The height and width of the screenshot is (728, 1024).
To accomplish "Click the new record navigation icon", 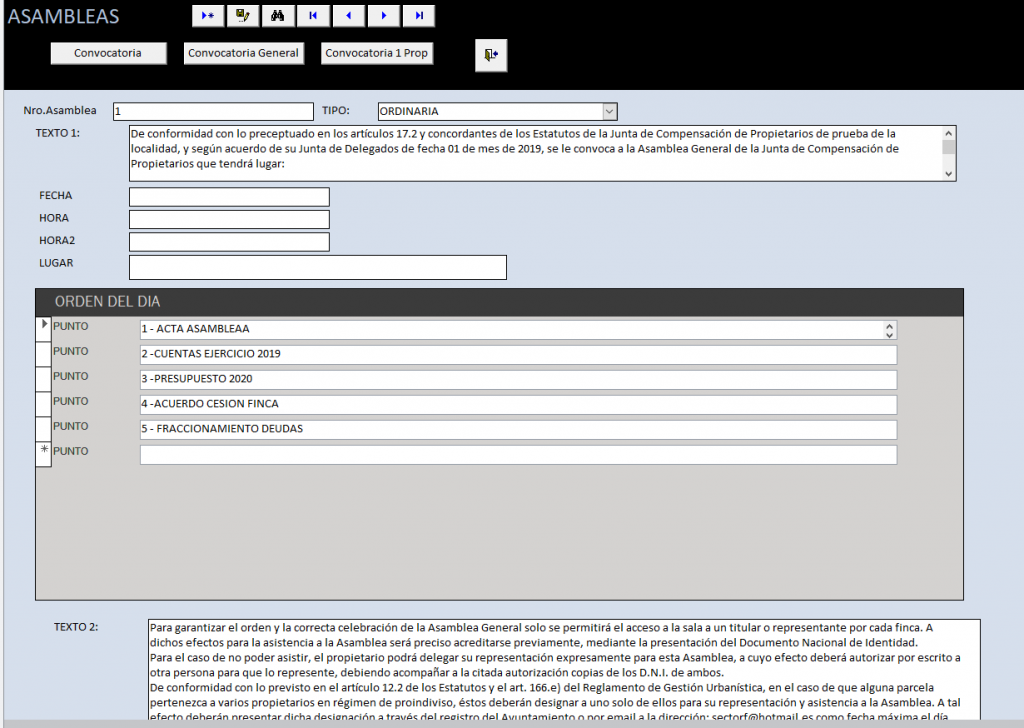I will [207, 16].
